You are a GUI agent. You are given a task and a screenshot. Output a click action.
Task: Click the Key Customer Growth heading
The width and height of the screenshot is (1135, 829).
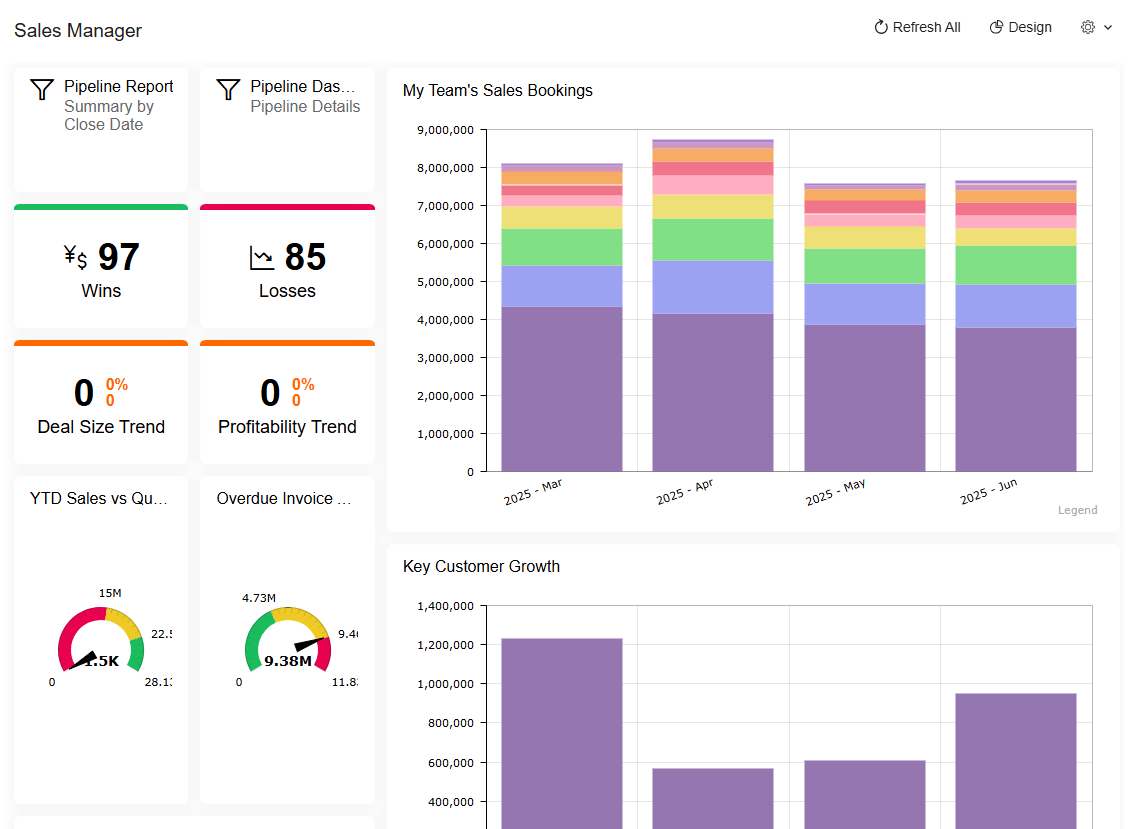click(481, 566)
